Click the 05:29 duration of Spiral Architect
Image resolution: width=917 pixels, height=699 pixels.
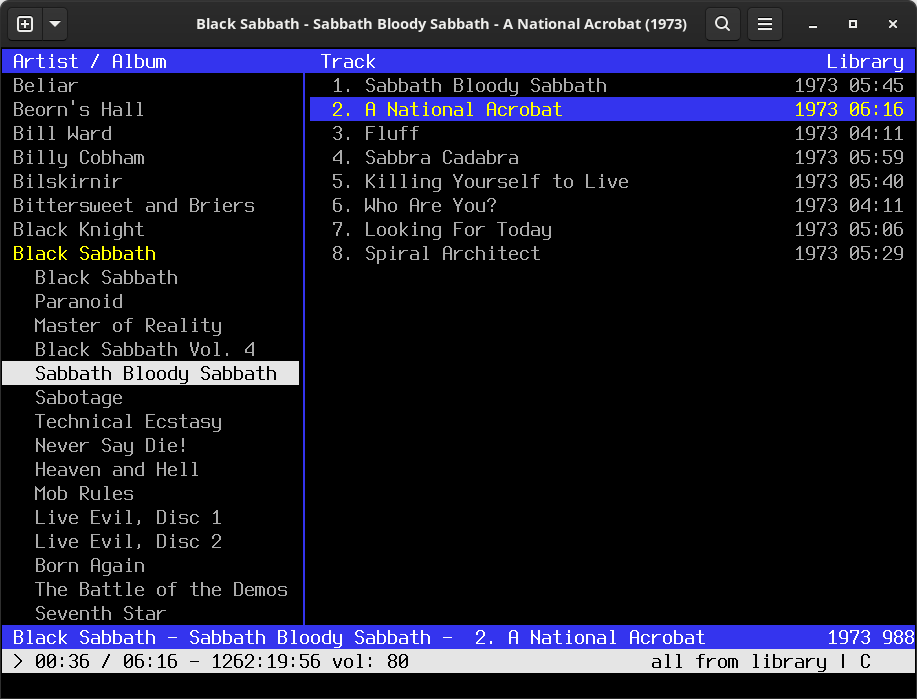[876, 253]
